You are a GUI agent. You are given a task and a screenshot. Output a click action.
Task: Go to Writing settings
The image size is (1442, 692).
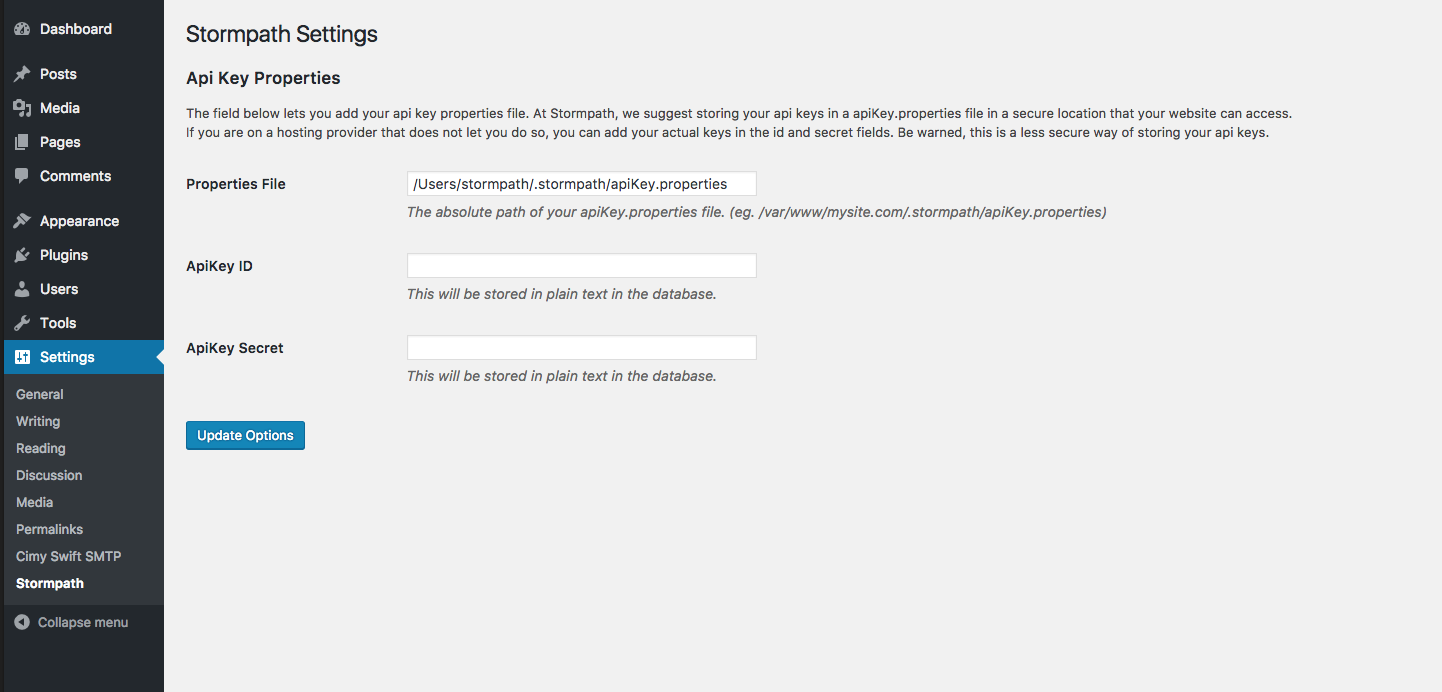[x=38, y=421]
